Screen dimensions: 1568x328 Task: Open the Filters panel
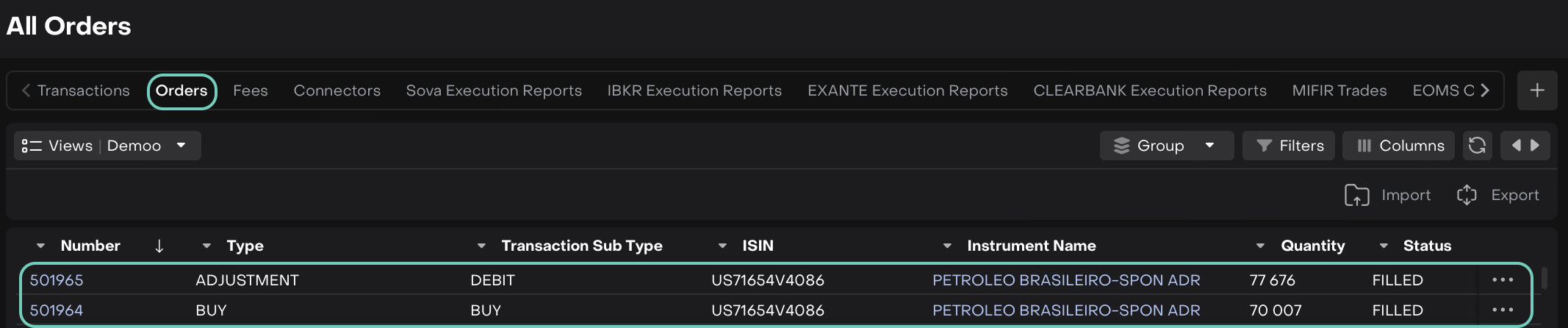point(1290,146)
